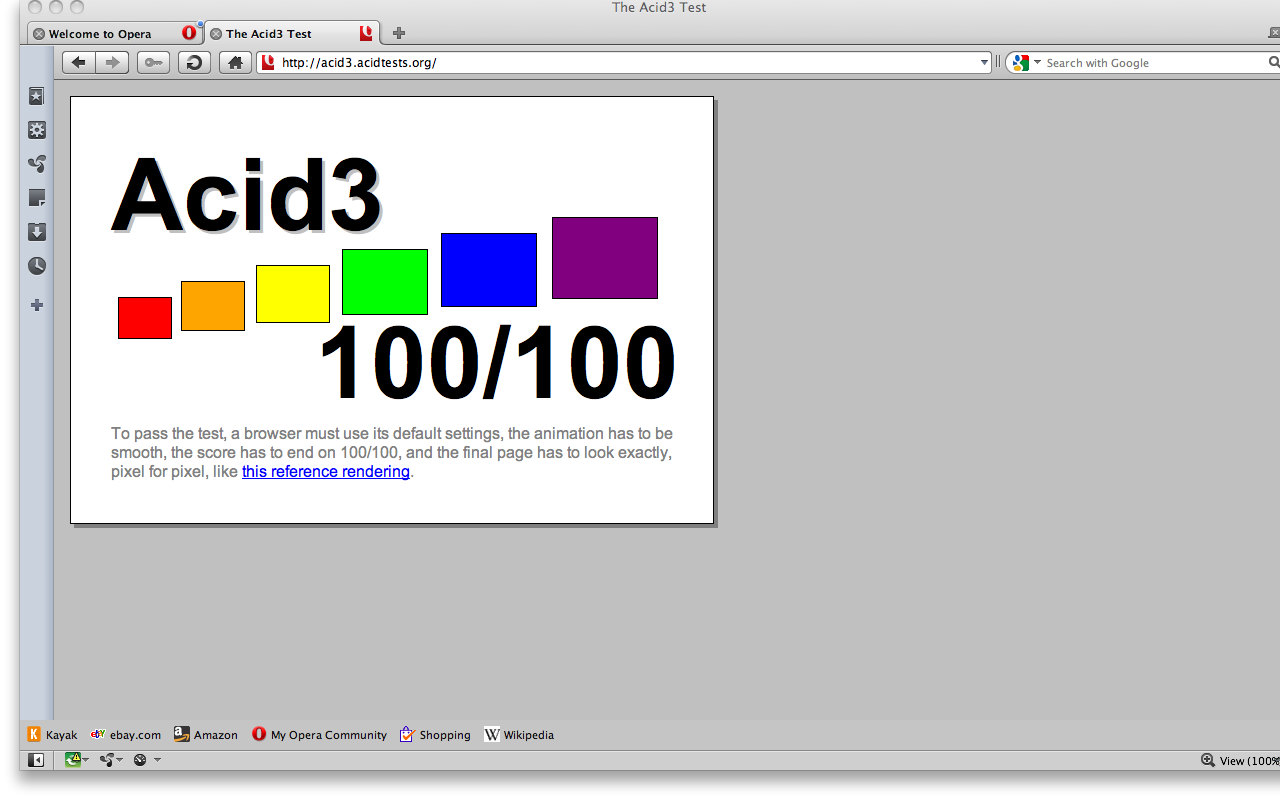Open the Widgets panel
The width and height of the screenshot is (1280, 800).
click(37, 130)
